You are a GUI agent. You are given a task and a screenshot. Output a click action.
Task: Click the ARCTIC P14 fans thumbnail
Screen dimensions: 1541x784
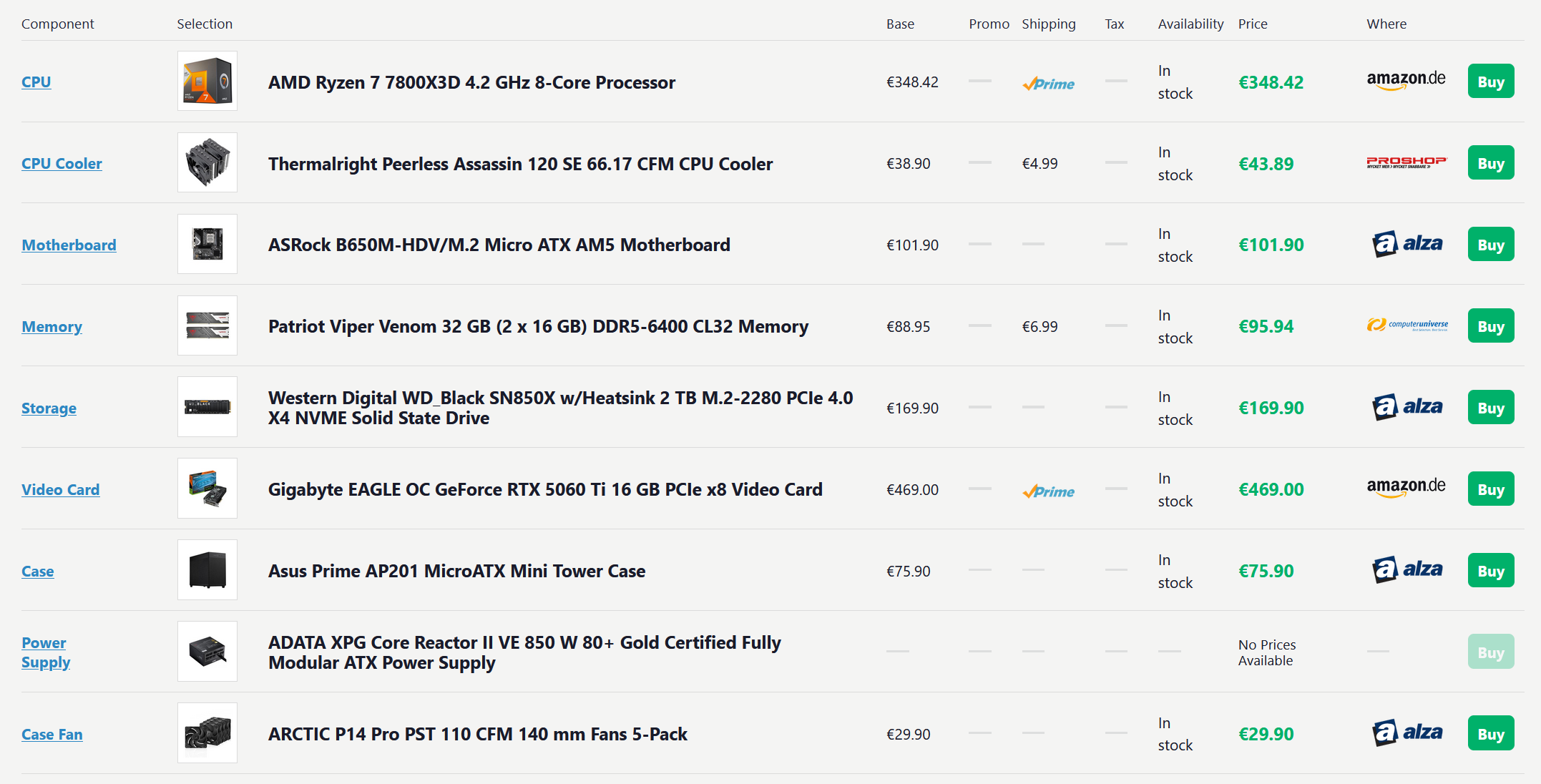(207, 733)
